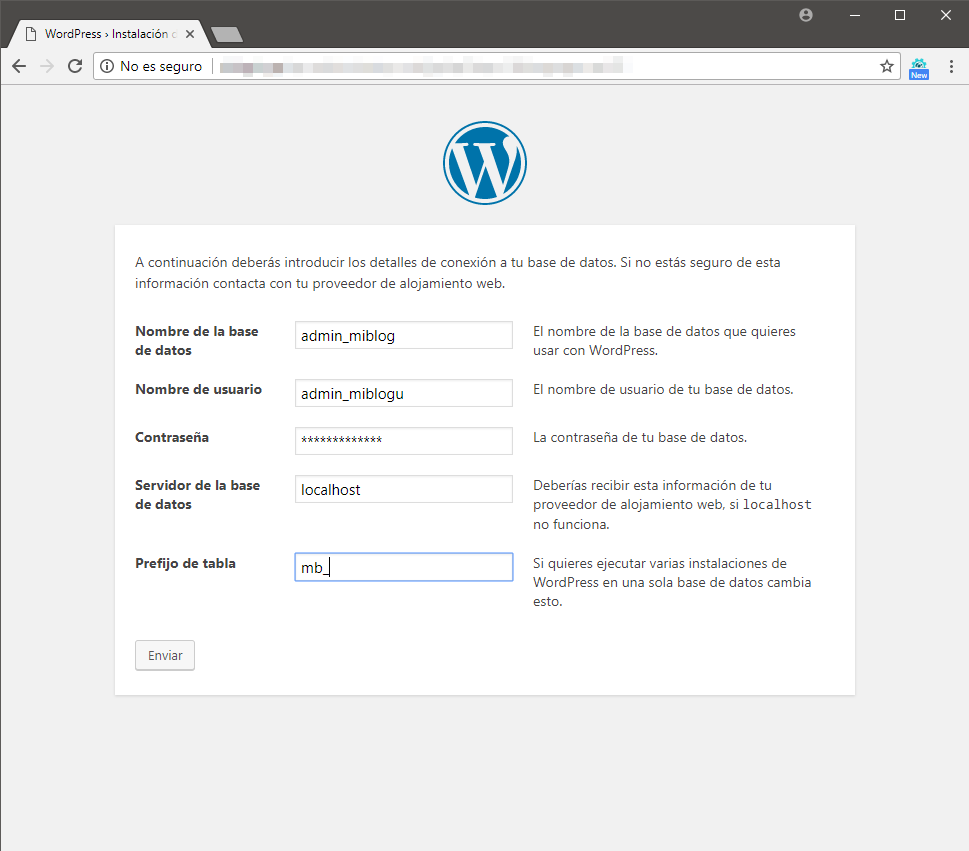
Task: Click the WordPress logo
Action: 484,163
